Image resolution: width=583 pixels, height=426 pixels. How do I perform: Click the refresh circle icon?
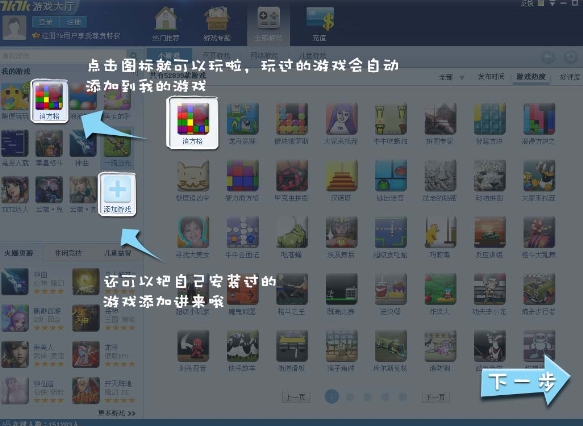tap(570, 57)
